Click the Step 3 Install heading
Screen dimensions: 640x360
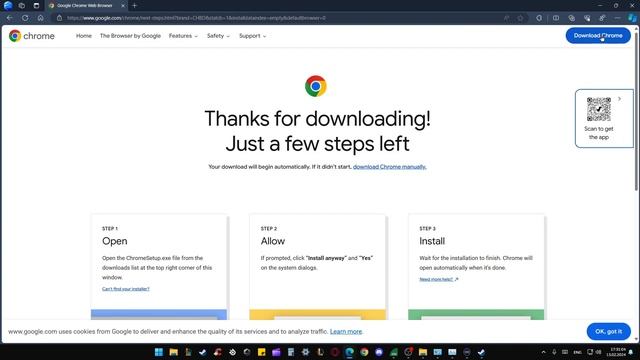[432, 241]
